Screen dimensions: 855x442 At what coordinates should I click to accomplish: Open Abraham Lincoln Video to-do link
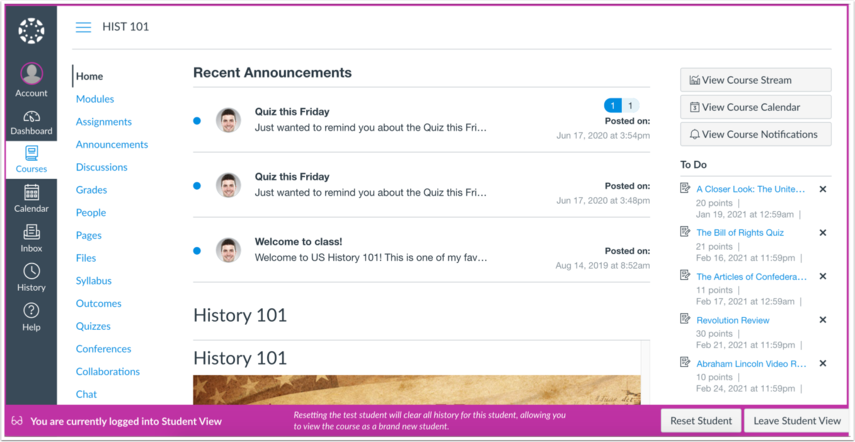(x=751, y=364)
